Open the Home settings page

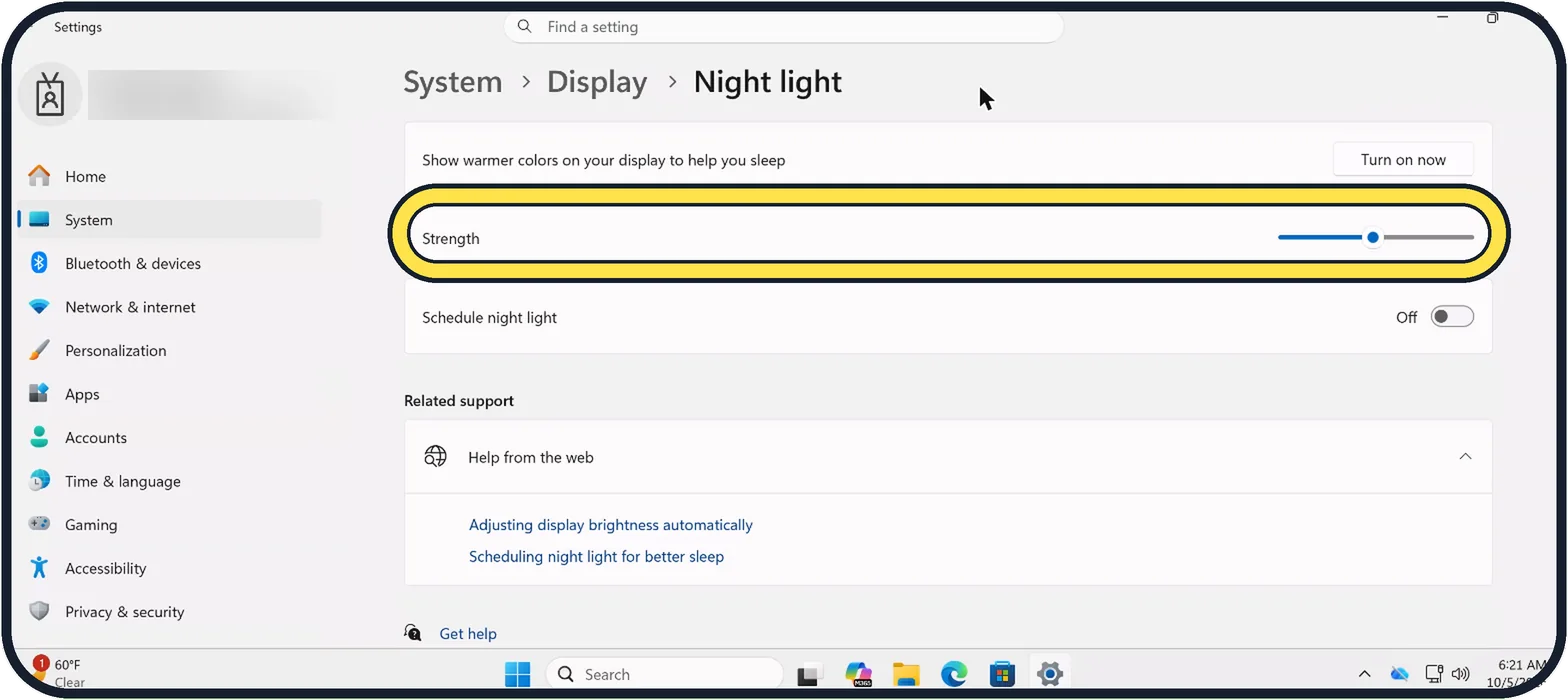(x=170, y=176)
